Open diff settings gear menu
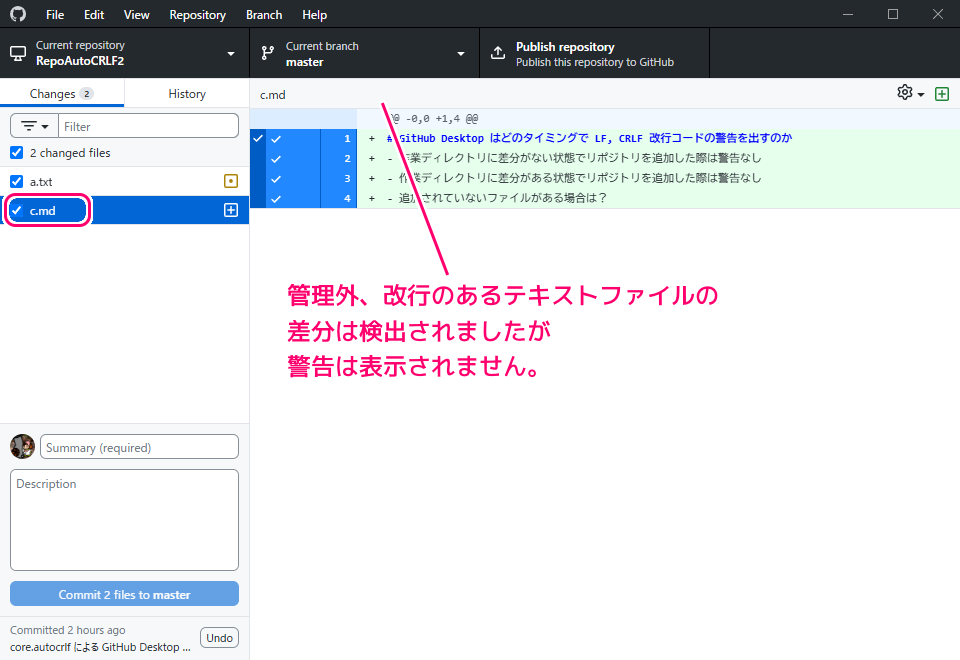Image resolution: width=960 pixels, height=660 pixels. pyautogui.click(x=910, y=93)
